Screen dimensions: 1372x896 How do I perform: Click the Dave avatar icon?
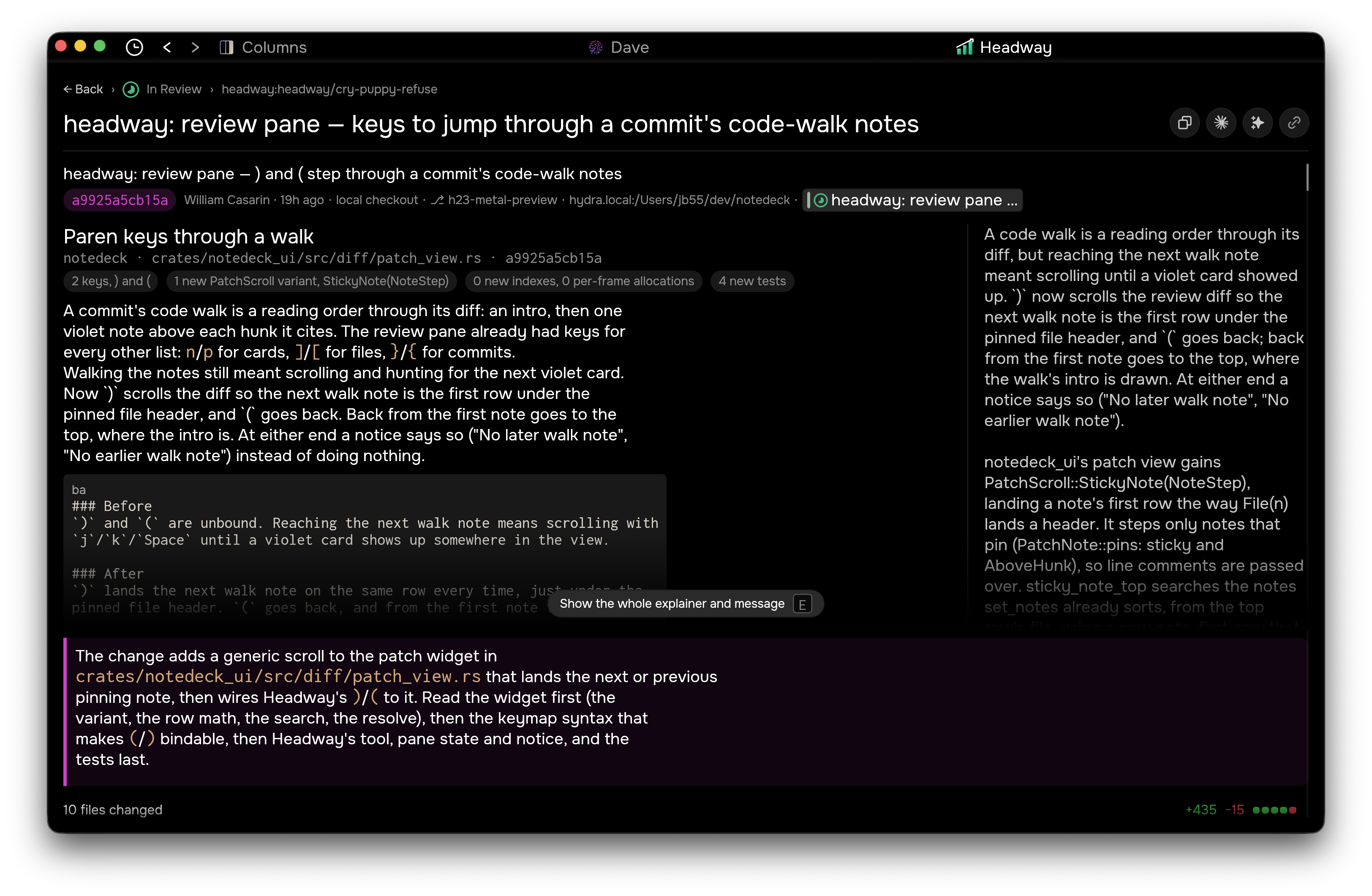click(596, 47)
